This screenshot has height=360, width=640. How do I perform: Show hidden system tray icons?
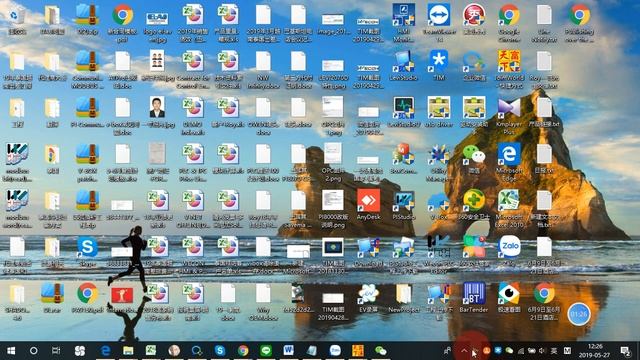(464, 351)
